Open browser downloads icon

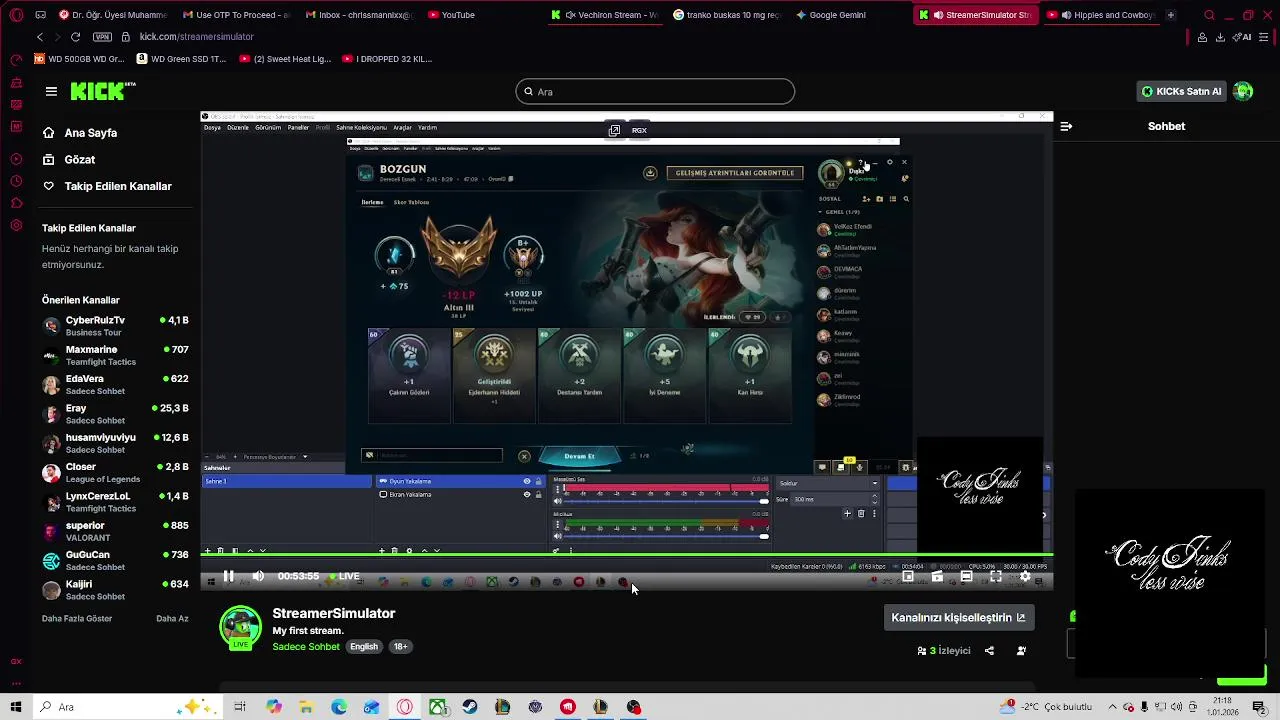[x=1220, y=37]
